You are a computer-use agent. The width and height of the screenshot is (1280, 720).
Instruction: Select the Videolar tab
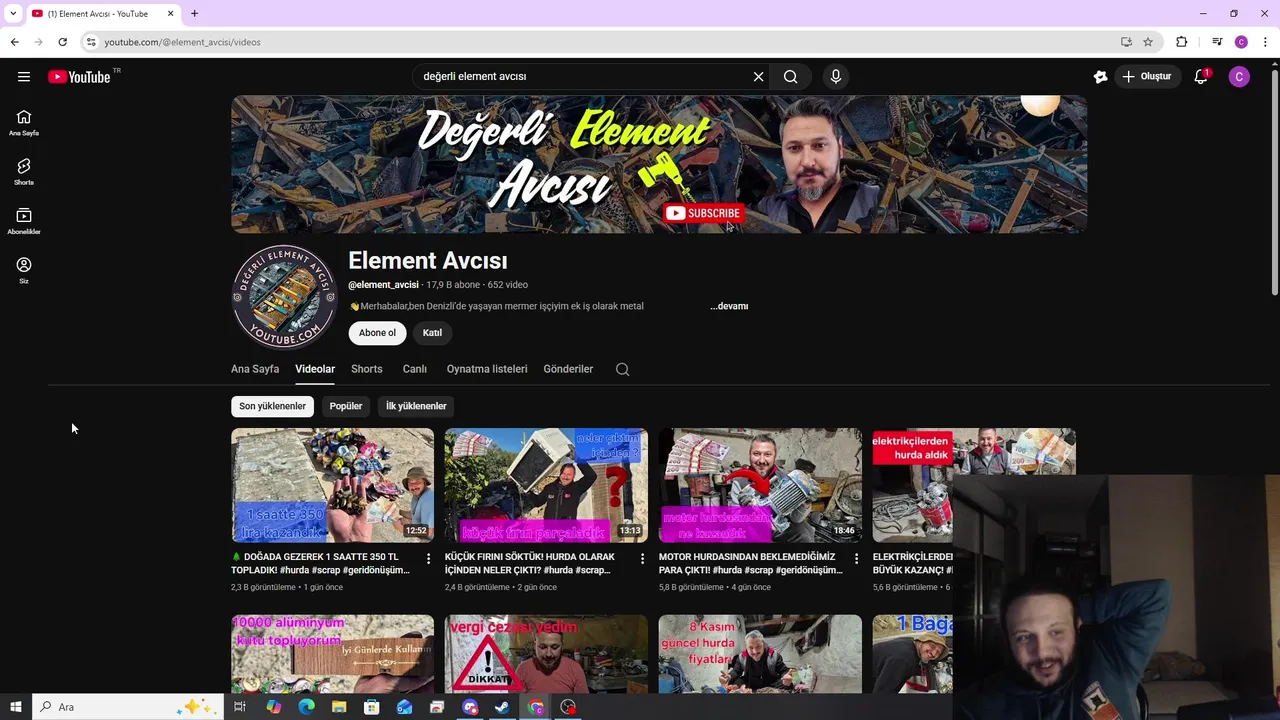coord(315,369)
